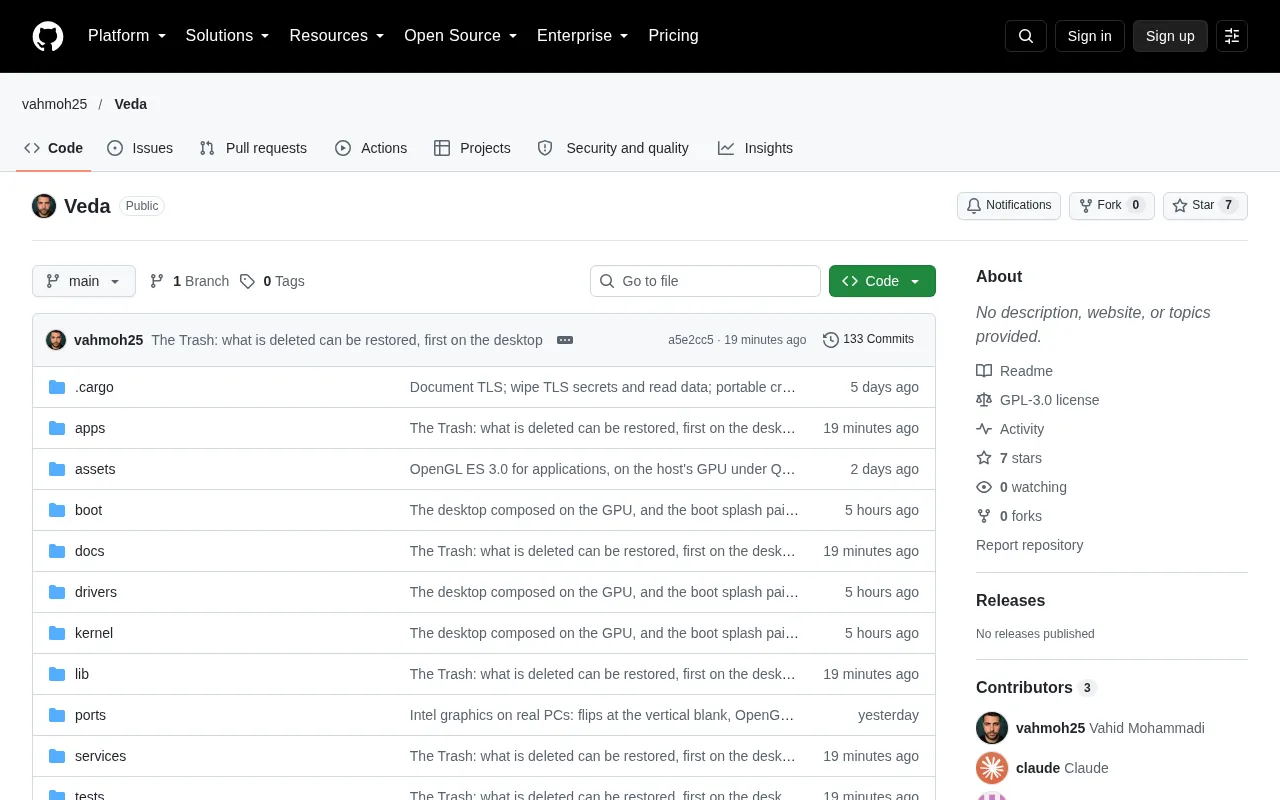
Task: Open the Pull requests tab
Action: 253,148
